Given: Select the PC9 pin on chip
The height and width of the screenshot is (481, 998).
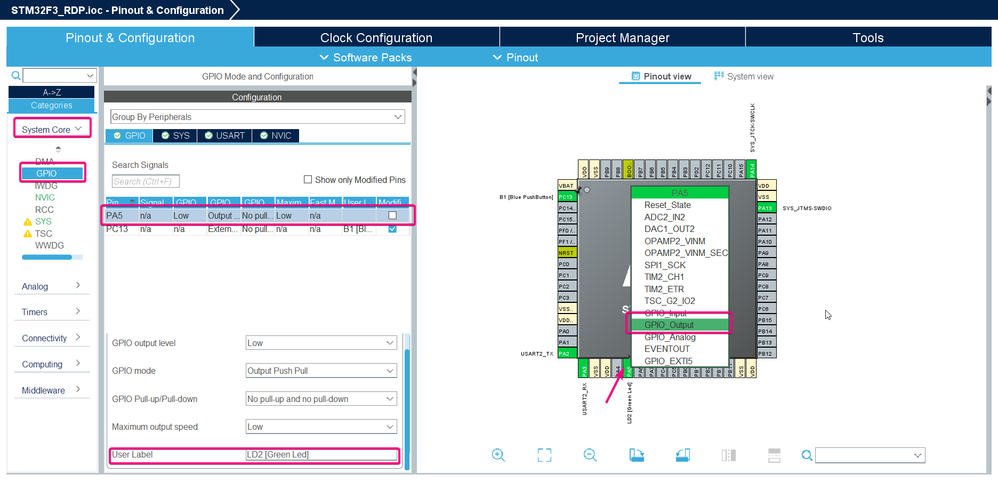Looking at the screenshot, I should (x=766, y=275).
